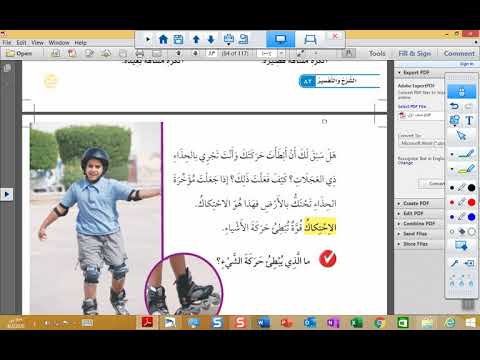Click the previous page arrow in Reader toolbar
The height and width of the screenshot is (360, 480).
coord(179,53)
